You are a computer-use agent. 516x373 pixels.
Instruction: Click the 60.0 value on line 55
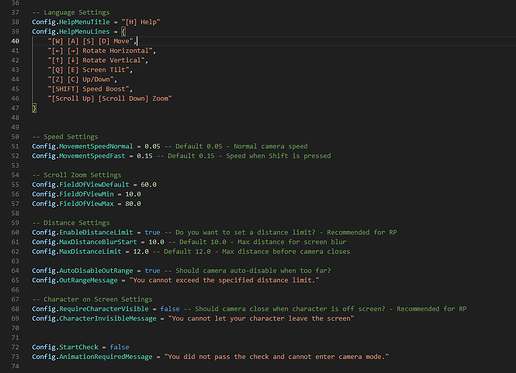click(148, 185)
